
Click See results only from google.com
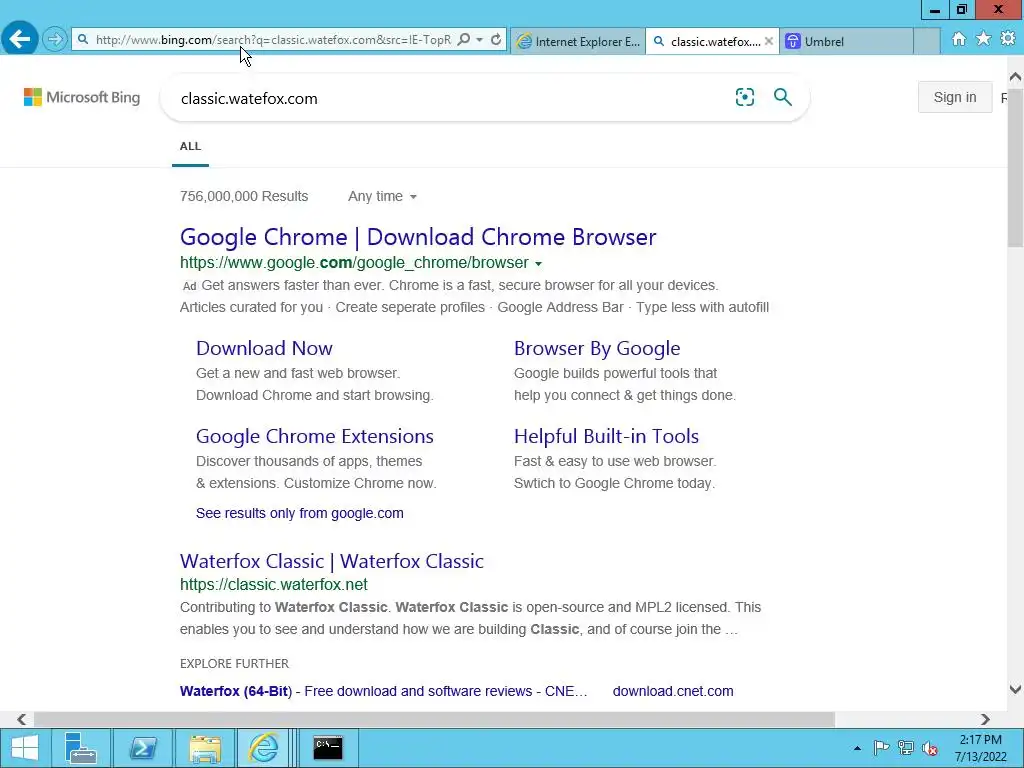tap(300, 513)
